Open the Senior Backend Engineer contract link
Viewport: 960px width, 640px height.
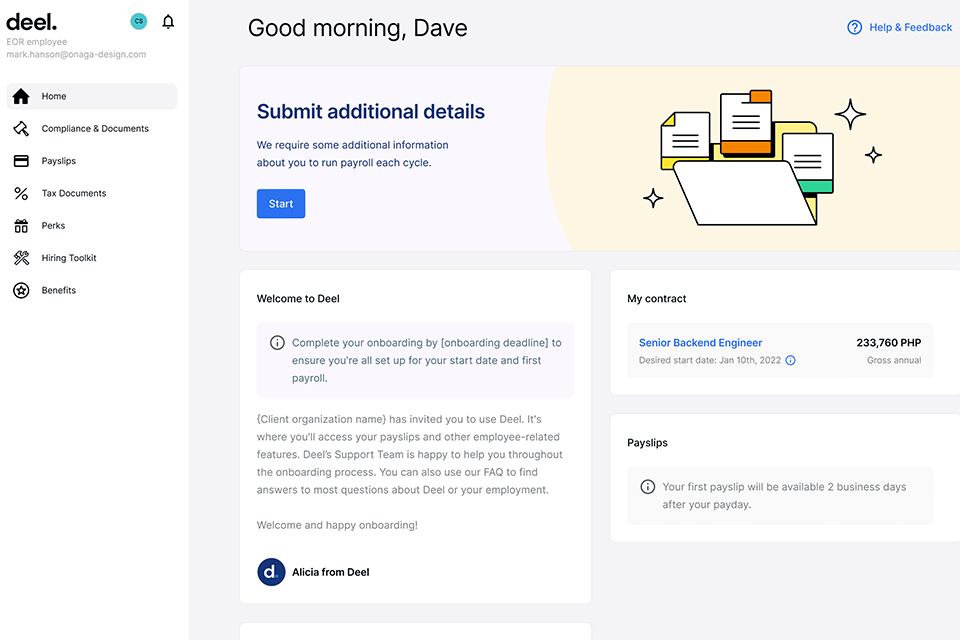[700, 343]
